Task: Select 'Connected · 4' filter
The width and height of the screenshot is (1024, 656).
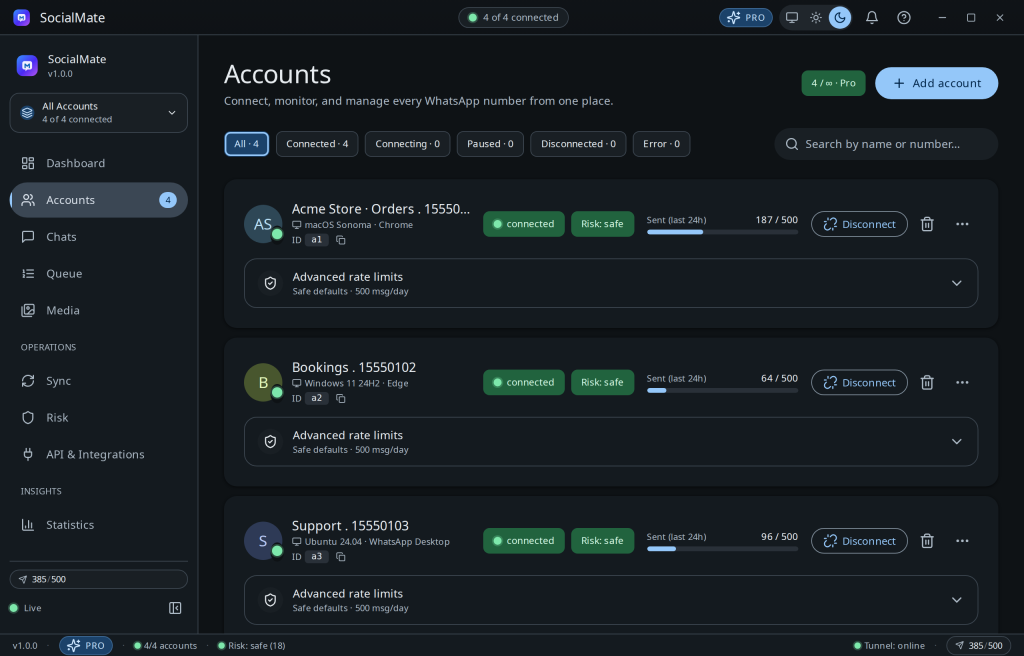Action: [x=317, y=144]
